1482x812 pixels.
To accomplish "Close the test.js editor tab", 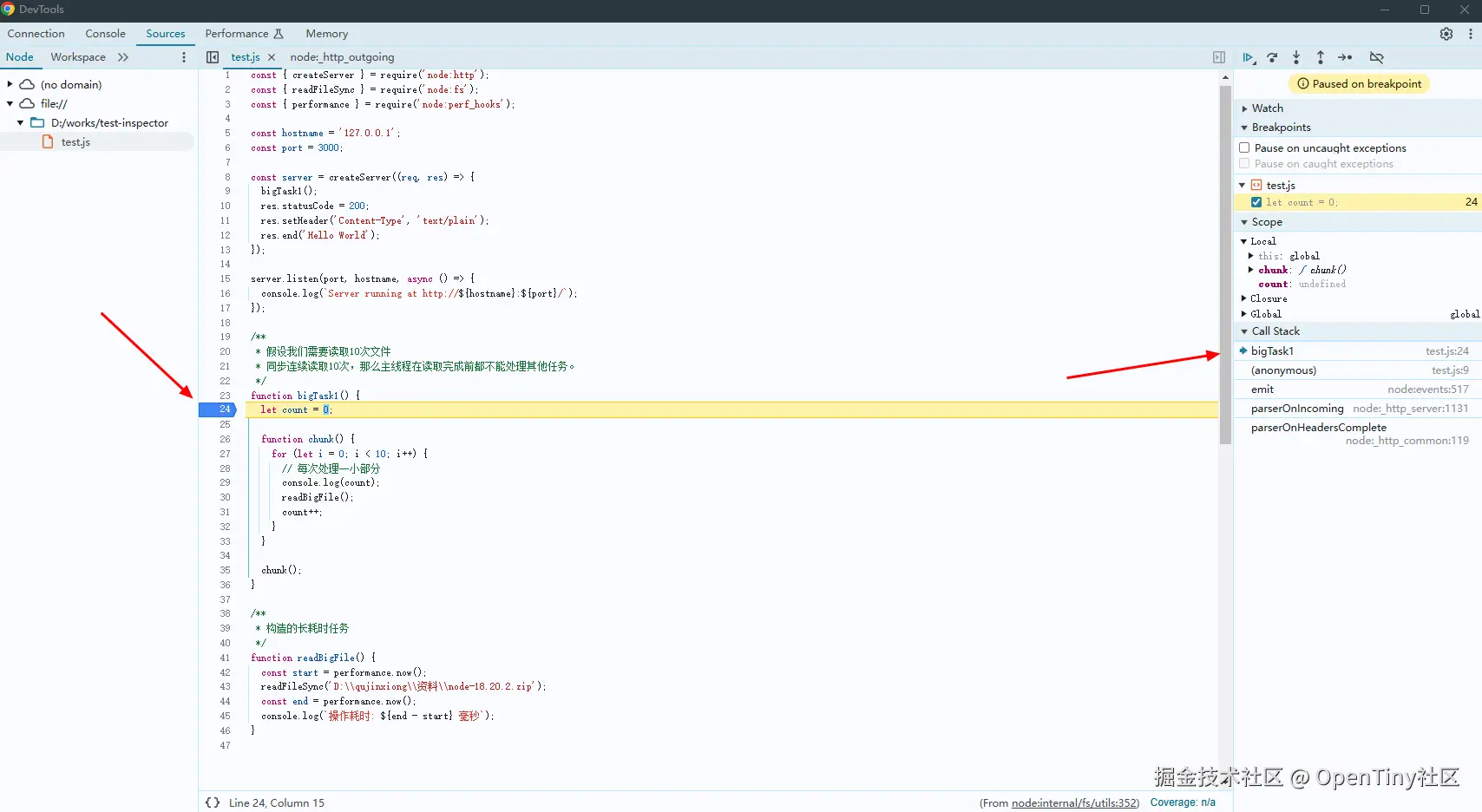I will pos(272,57).
